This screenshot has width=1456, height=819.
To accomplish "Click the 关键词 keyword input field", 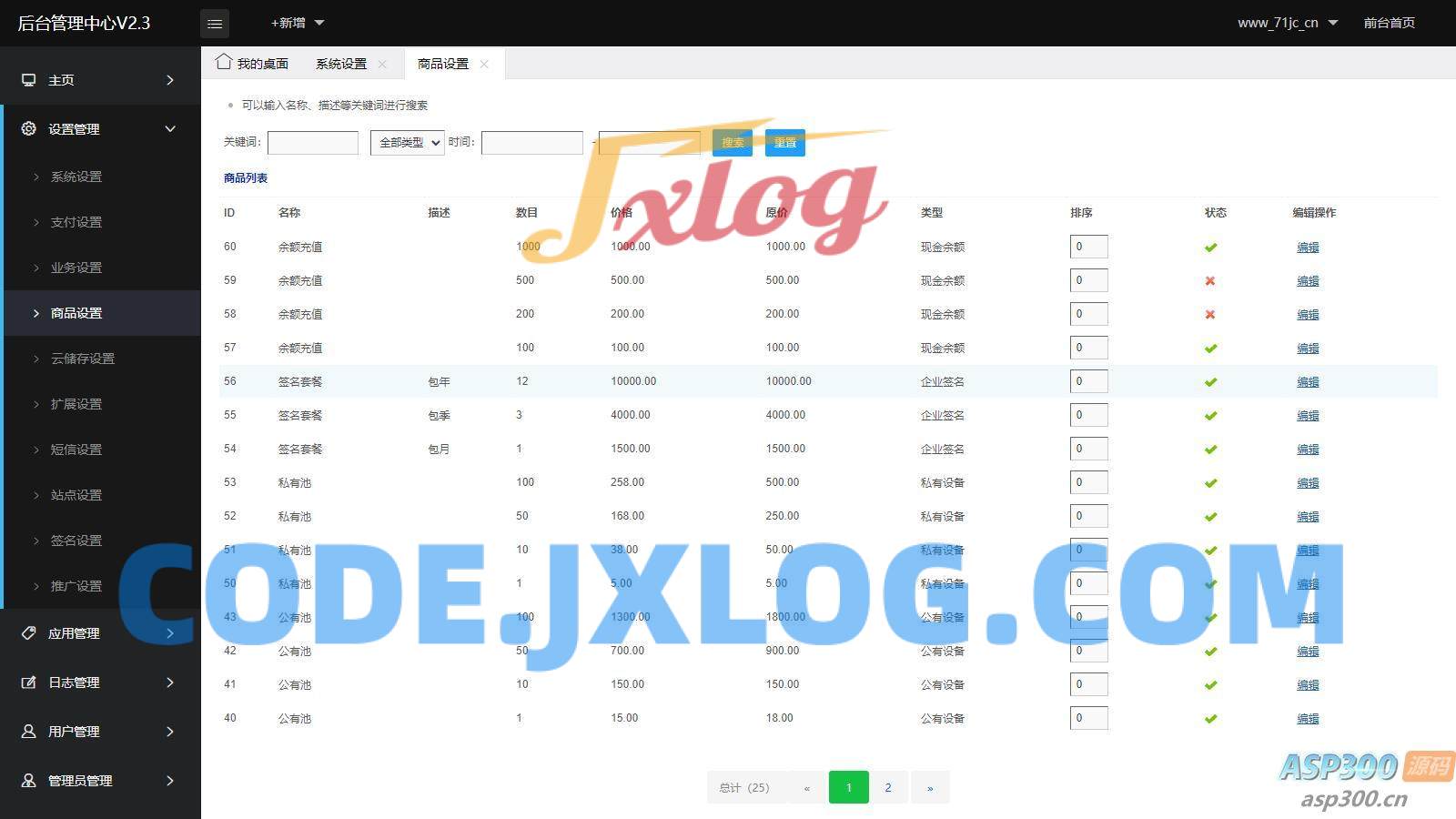I will point(313,143).
